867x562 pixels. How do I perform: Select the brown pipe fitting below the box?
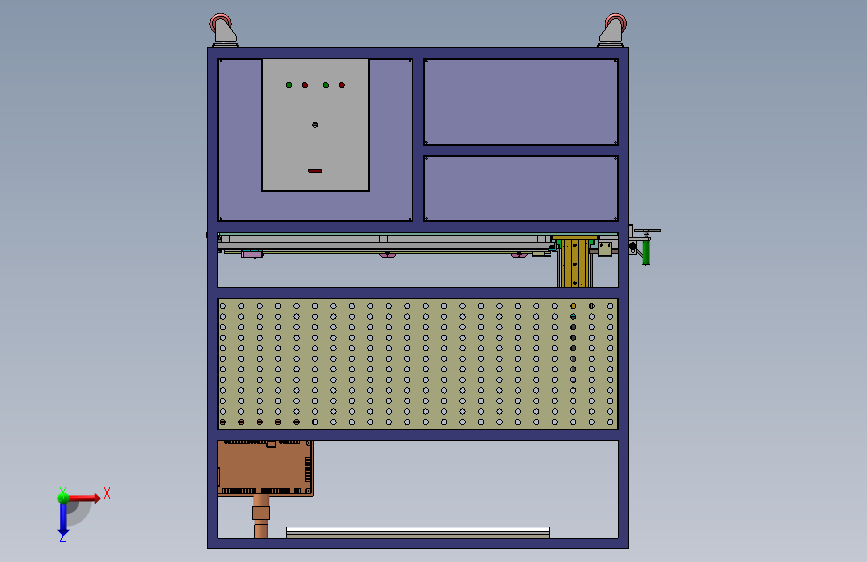tap(261, 517)
